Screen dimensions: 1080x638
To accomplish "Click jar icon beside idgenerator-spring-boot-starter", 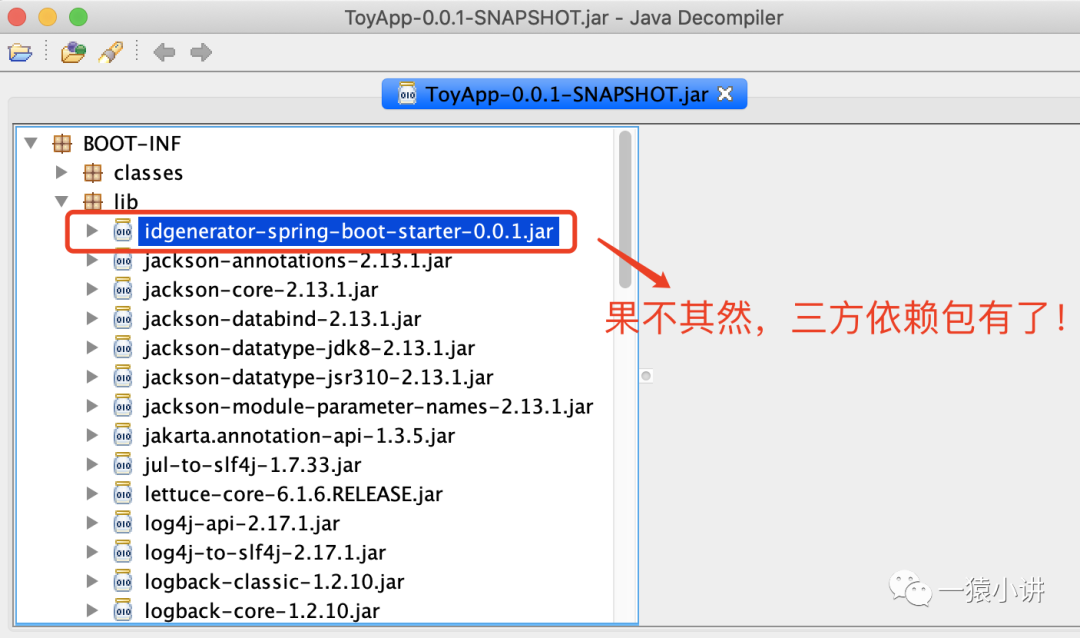I will pyautogui.click(x=123, y=231).
